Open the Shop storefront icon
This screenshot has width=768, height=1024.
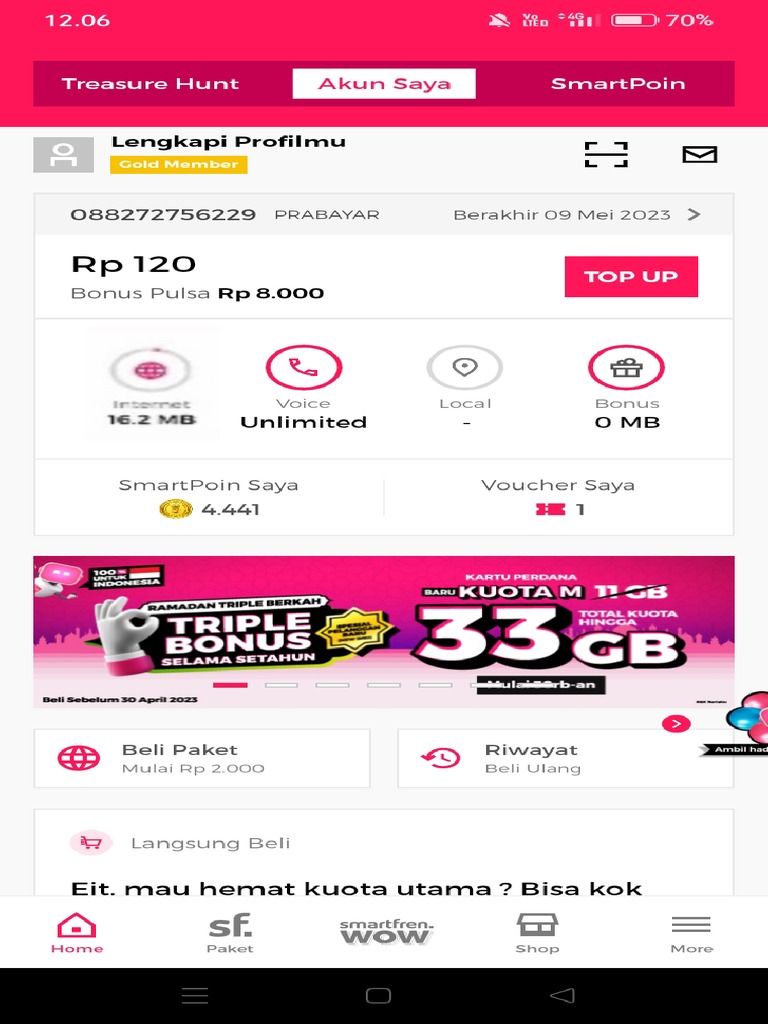tap(537, 933)
